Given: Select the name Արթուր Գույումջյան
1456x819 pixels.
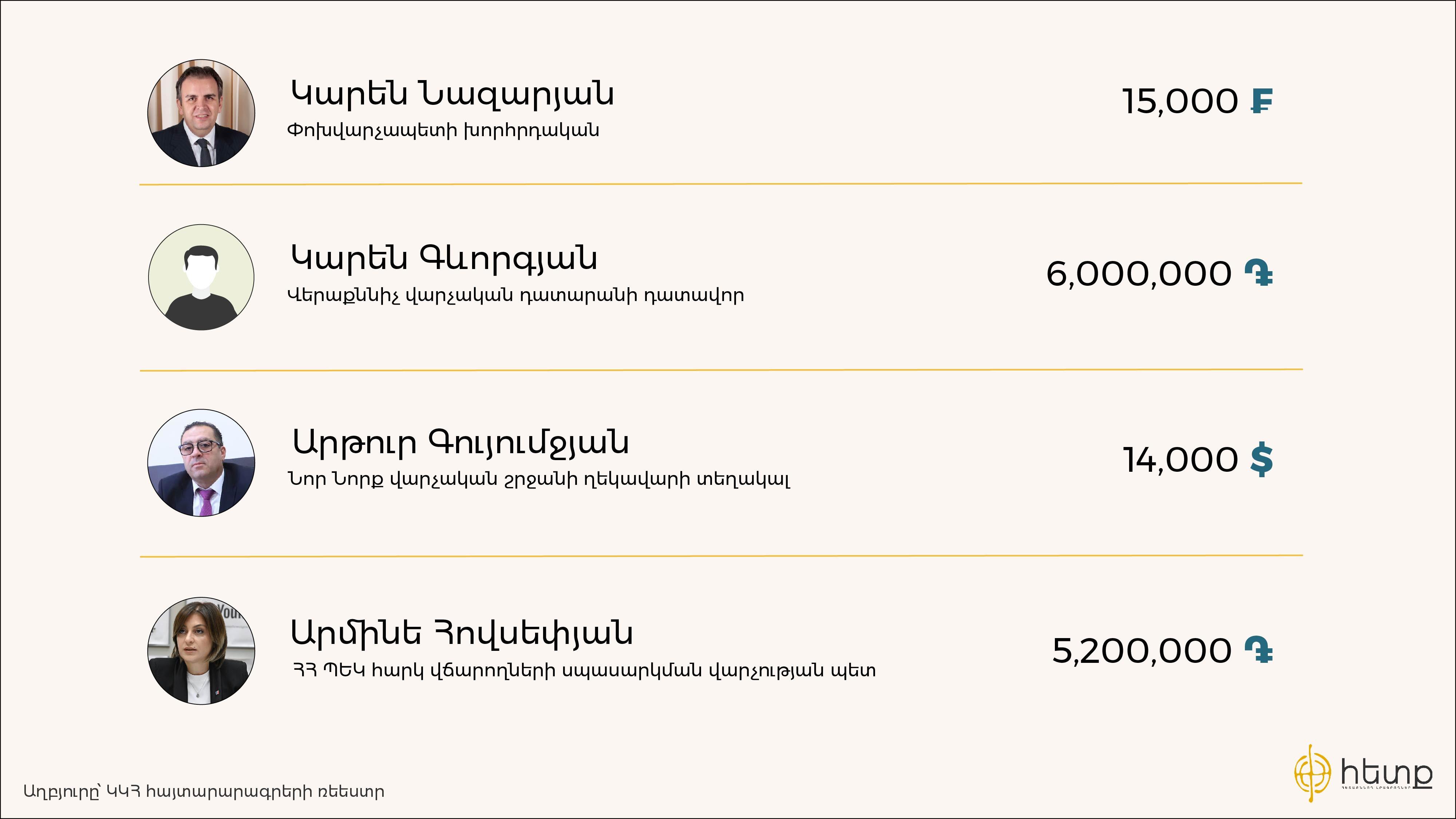Looking at the screenshot, I should click(x=460, y=443).
